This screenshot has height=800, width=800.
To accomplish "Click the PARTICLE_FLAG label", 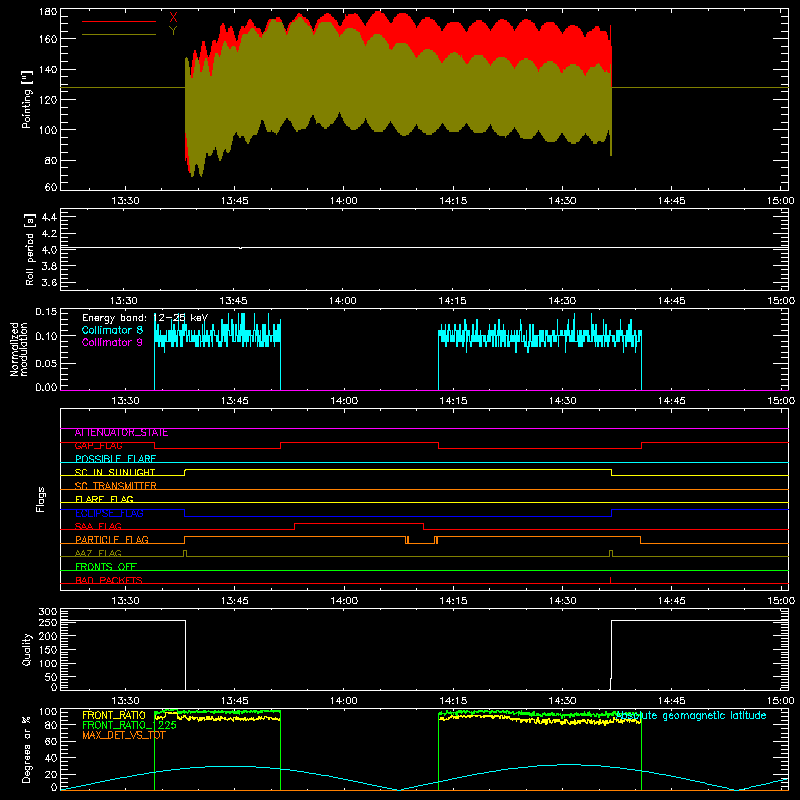I will (112, 540).
